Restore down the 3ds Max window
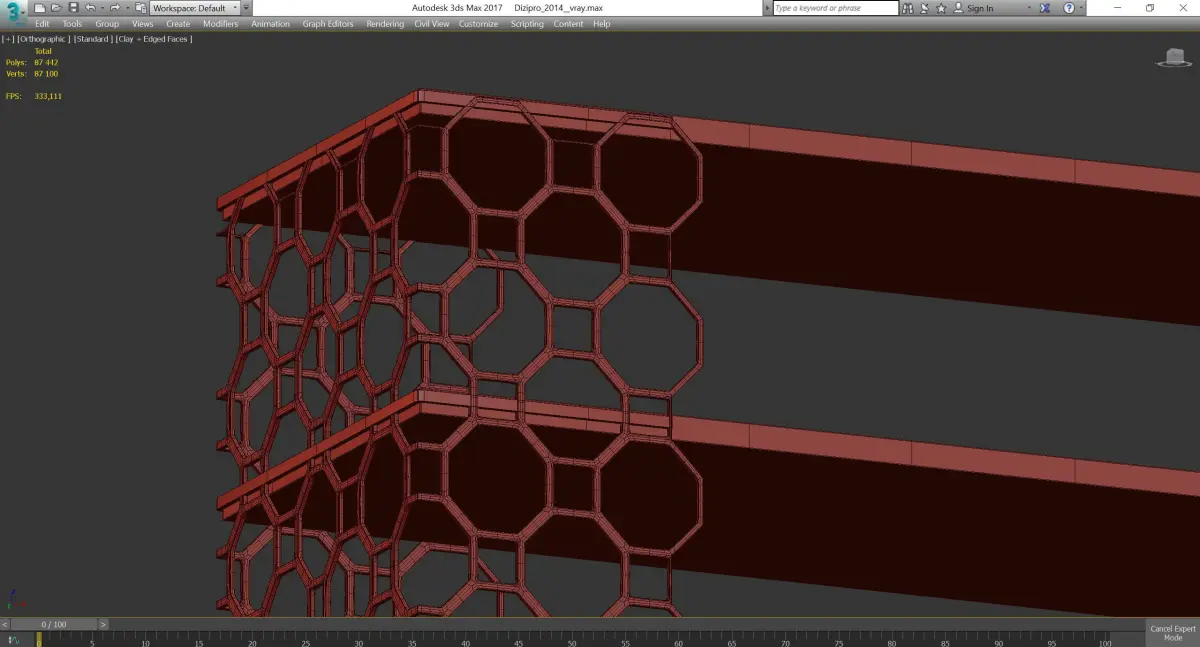Image resolution: width=1200 pixels, height=647 pixels. 1149,8
